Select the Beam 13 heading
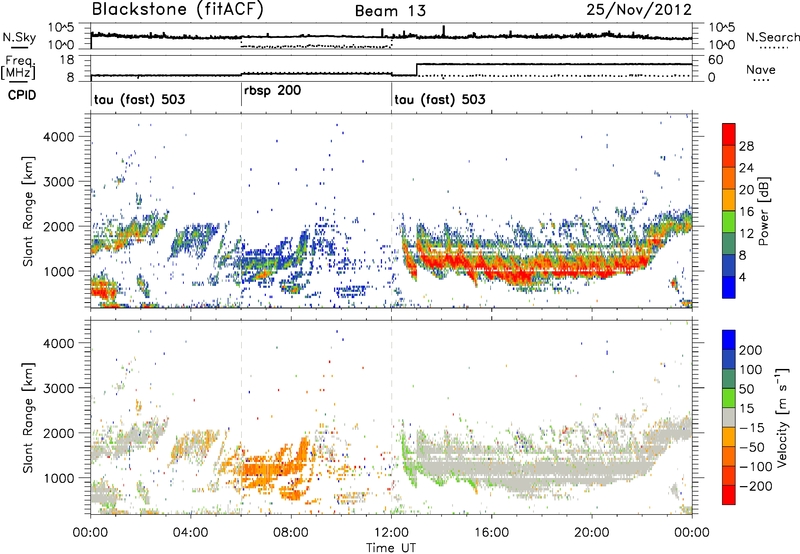This screenshot has height=554, width=800. [x=390, y=11]
